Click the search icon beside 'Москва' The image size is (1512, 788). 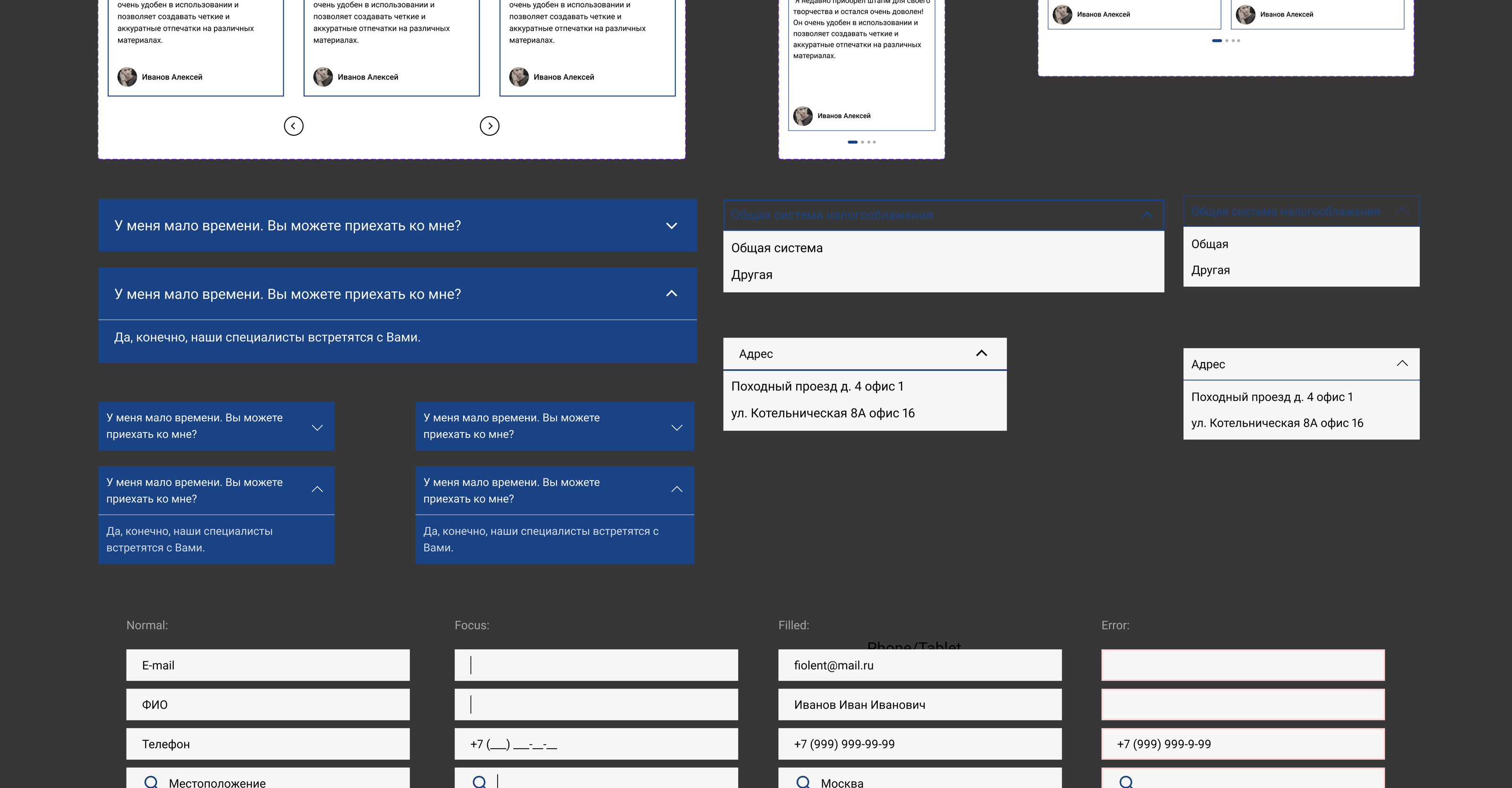tap(803, 781)
